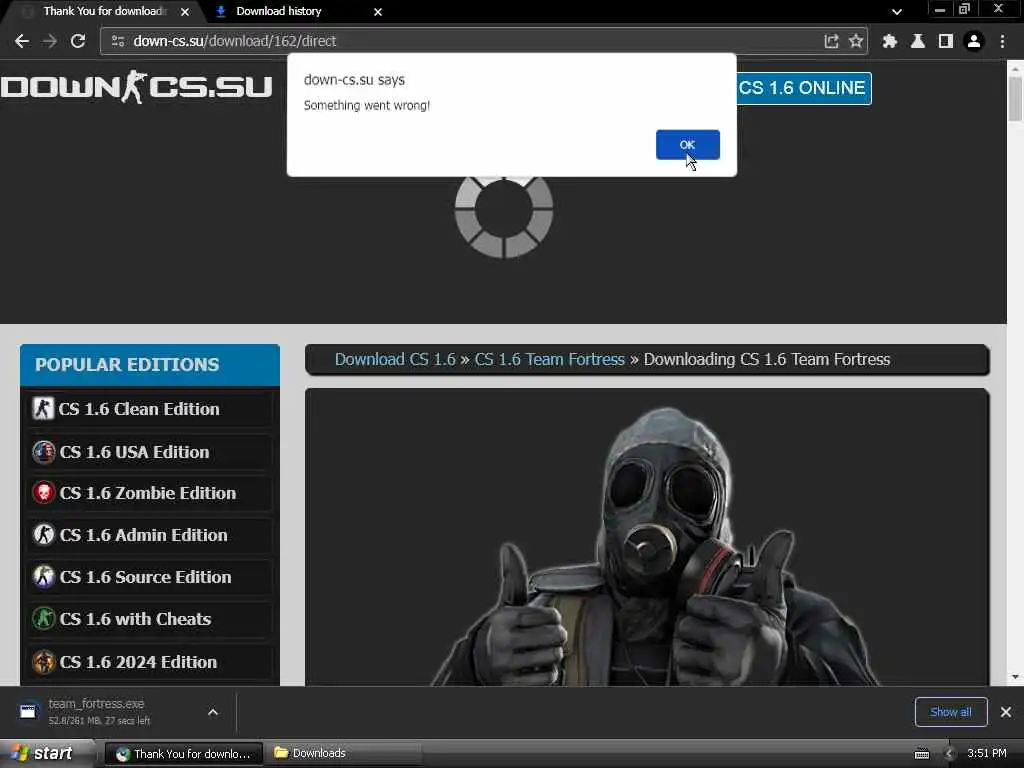Open the CS 1.6 Team Fortress breadcrumb
The height and width of the screenshot is (768, 1024).
pos(549,359)
